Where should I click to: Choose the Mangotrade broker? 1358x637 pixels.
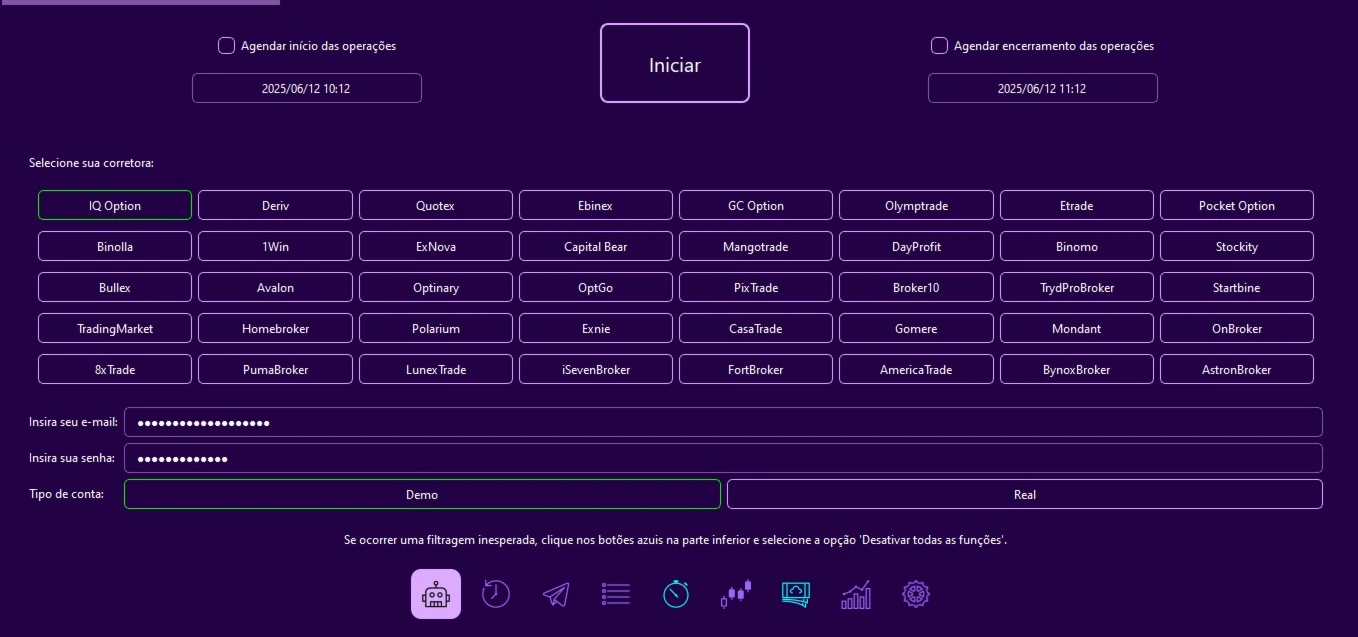[756, 246]
